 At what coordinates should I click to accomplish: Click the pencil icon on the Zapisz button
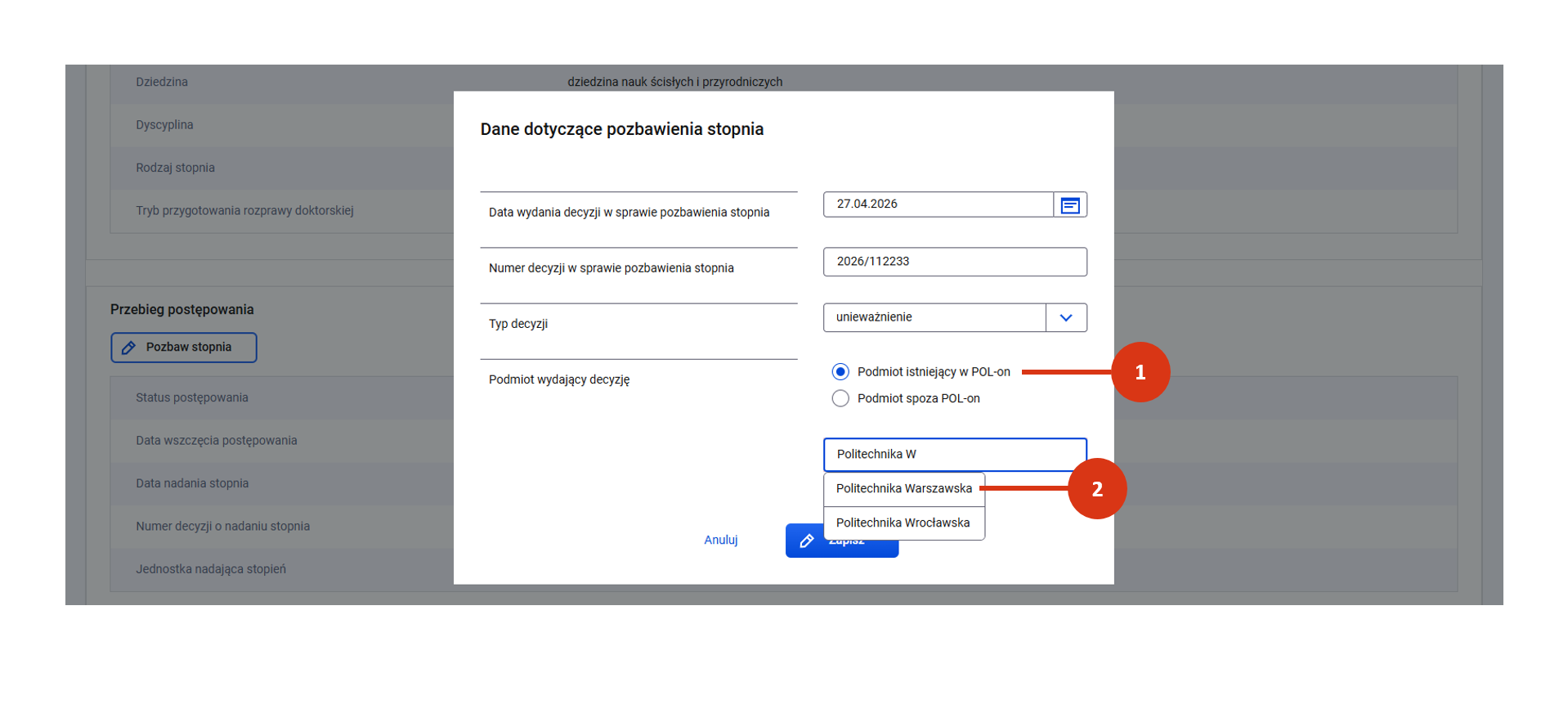pyautogui.click(x=806, y=541)
